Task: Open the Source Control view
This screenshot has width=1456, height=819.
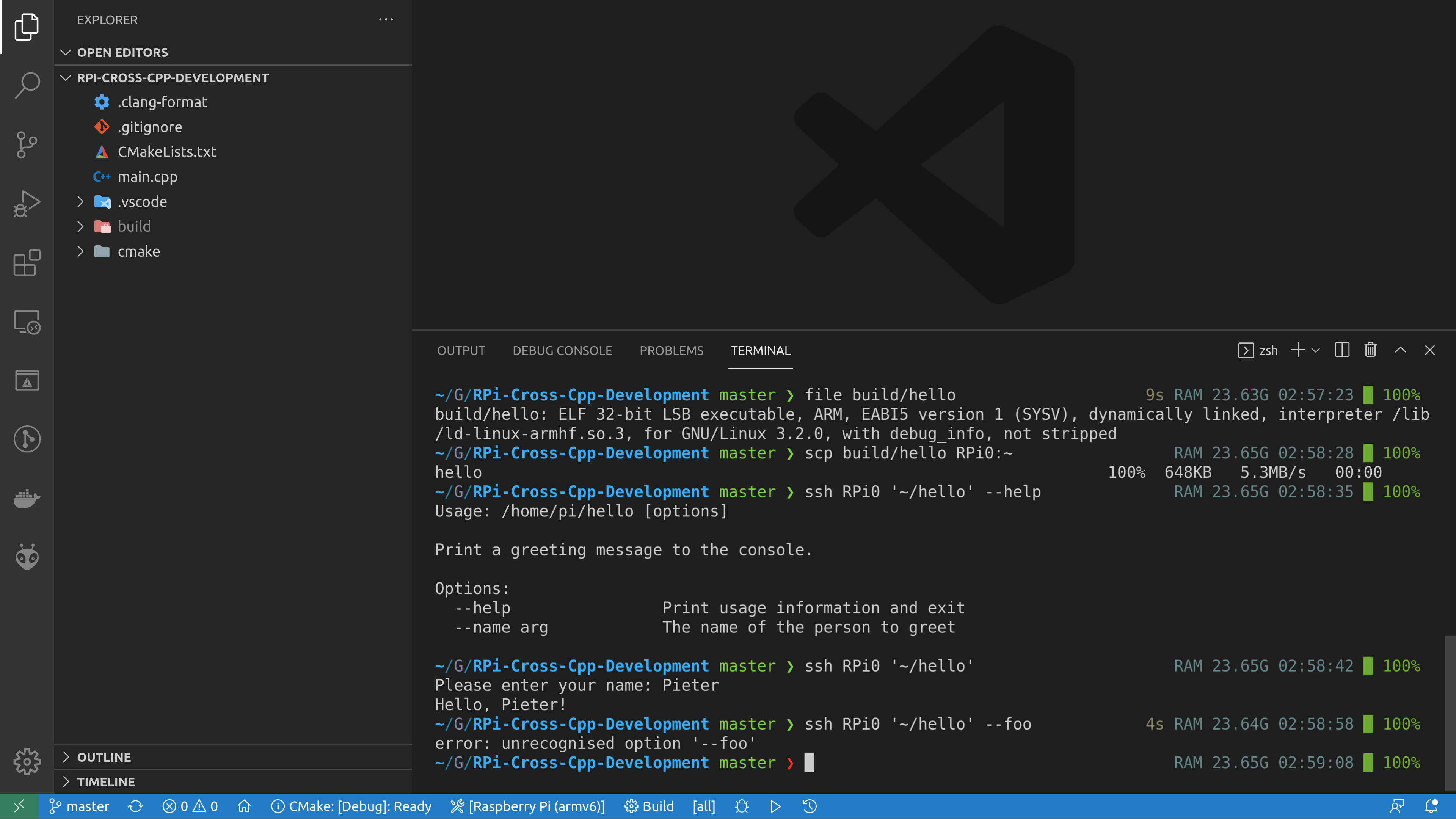Action: tap(27, 145)
